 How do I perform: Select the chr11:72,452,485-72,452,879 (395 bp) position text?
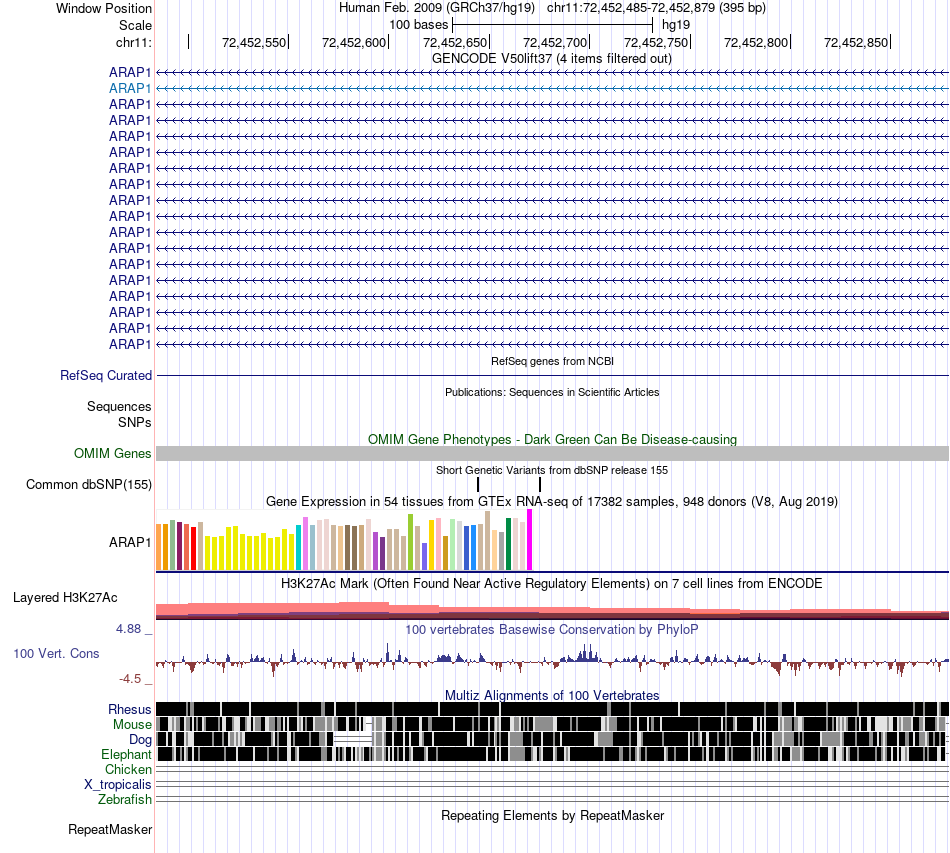(x=656, y=8)
